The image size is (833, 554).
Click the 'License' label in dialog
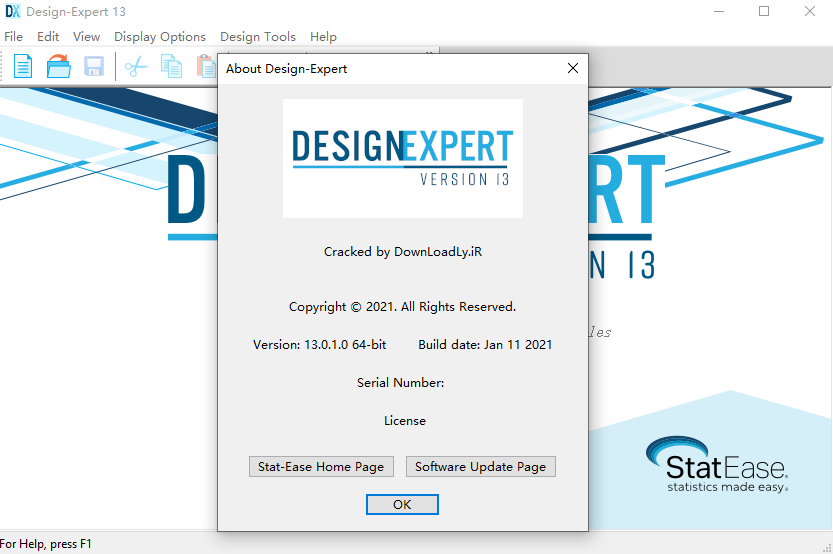[x=405, y=421]
